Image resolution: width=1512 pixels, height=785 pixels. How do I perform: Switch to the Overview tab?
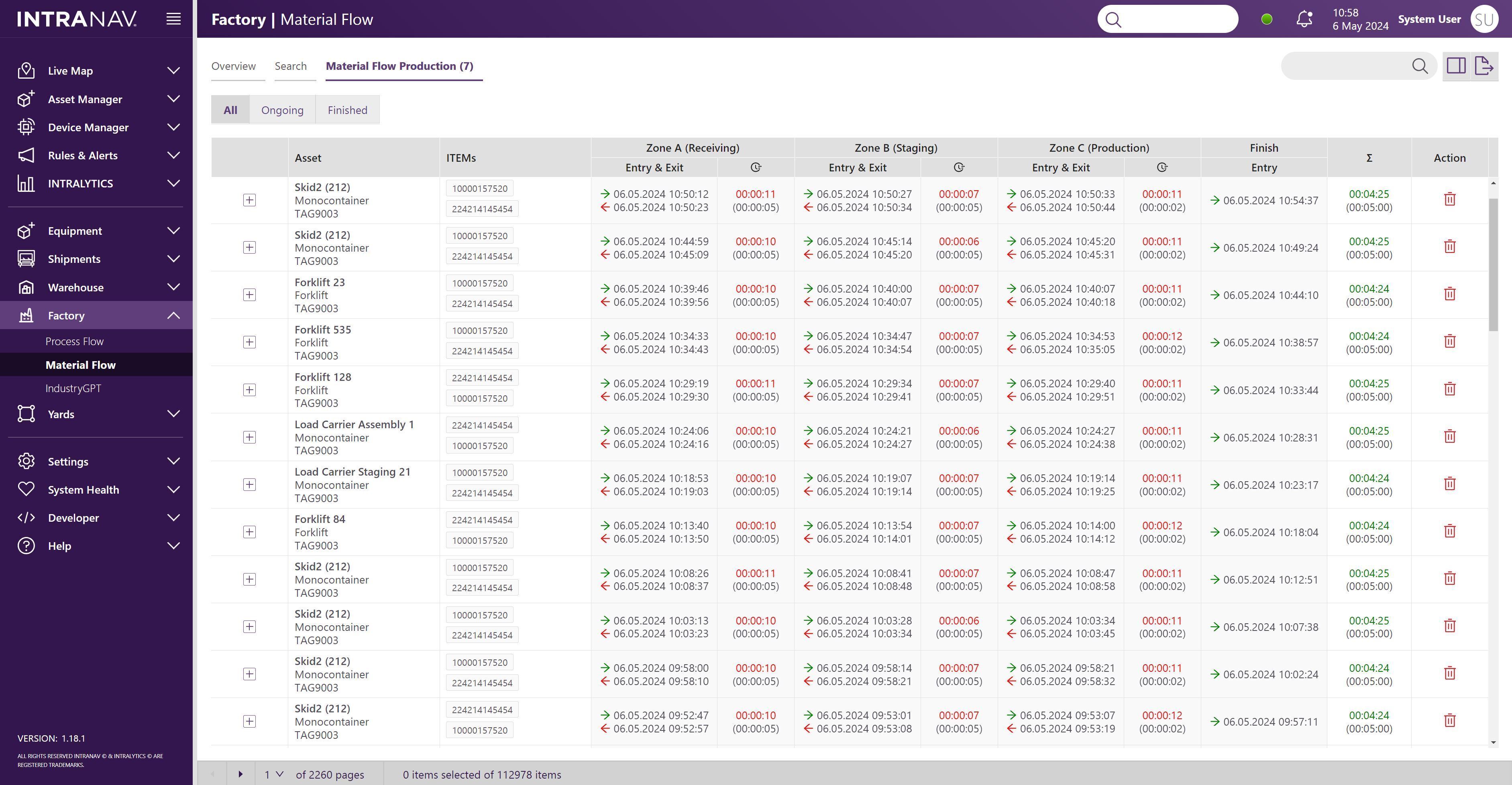point(234,66)
